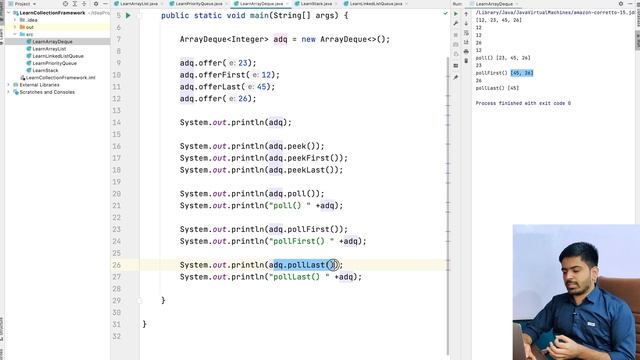Rerun LearnArrayDeque in Run panel
This screenshot has width=640, height=360.
[x=456, y=14]
